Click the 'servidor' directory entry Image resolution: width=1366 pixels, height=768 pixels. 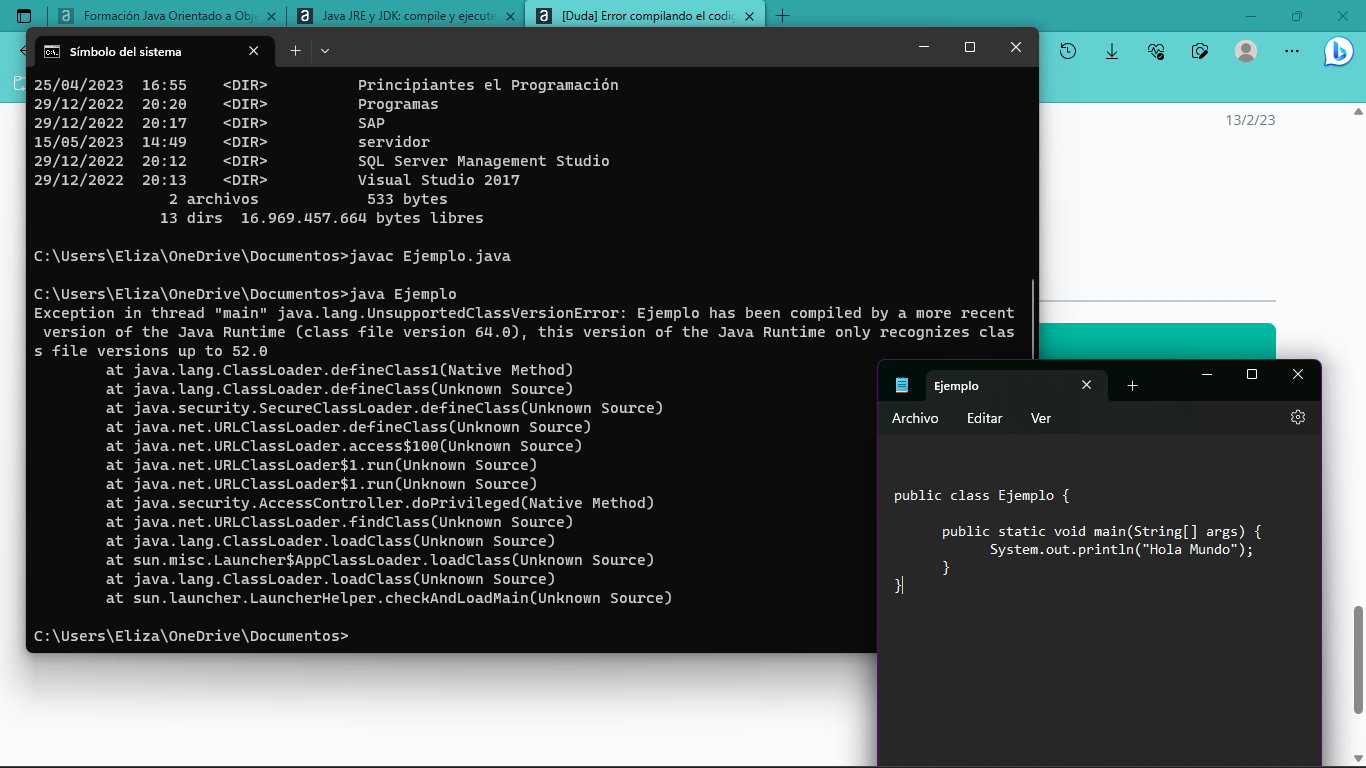(394, 142)
